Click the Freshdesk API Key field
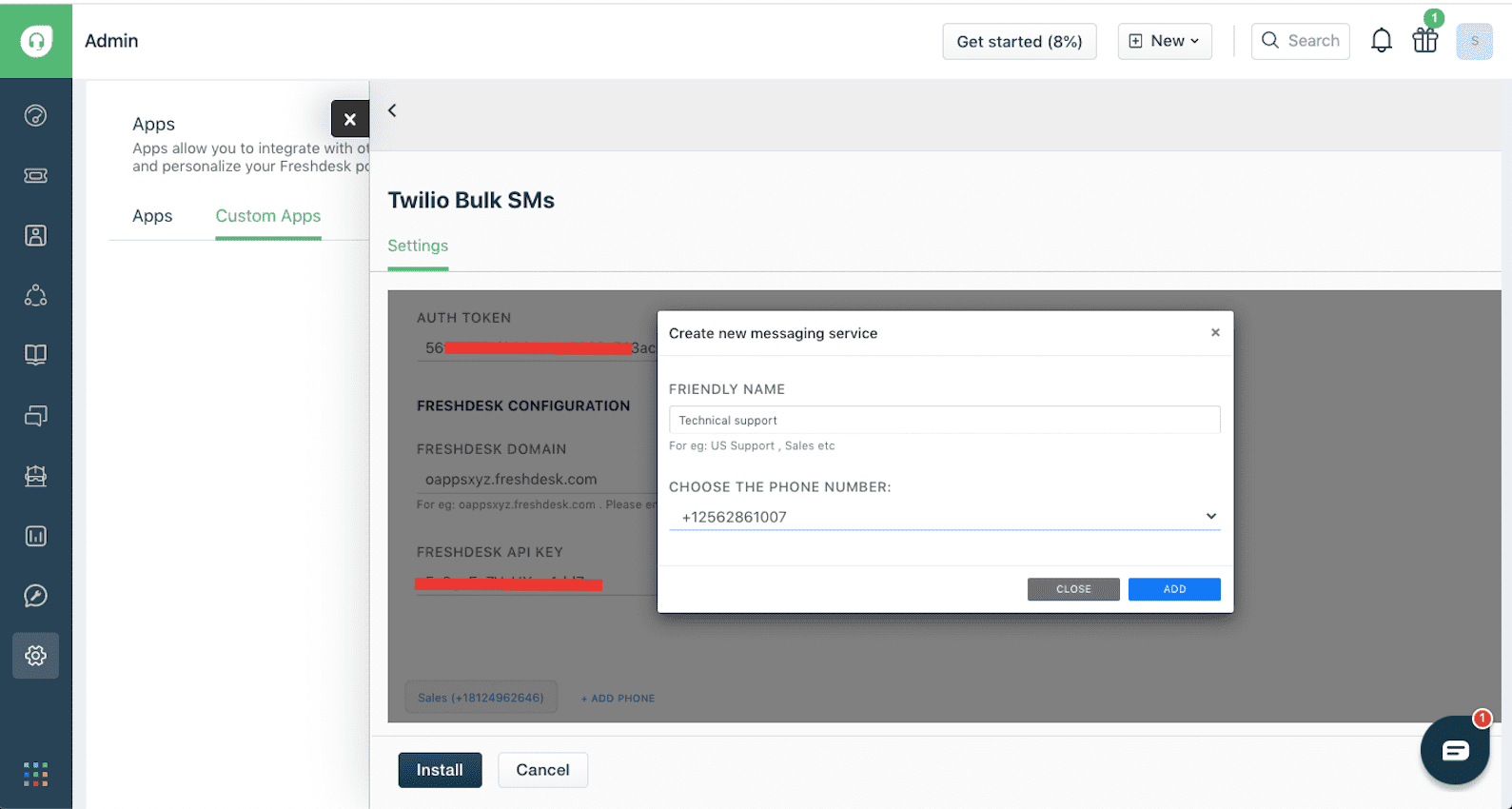 (538, 582)
